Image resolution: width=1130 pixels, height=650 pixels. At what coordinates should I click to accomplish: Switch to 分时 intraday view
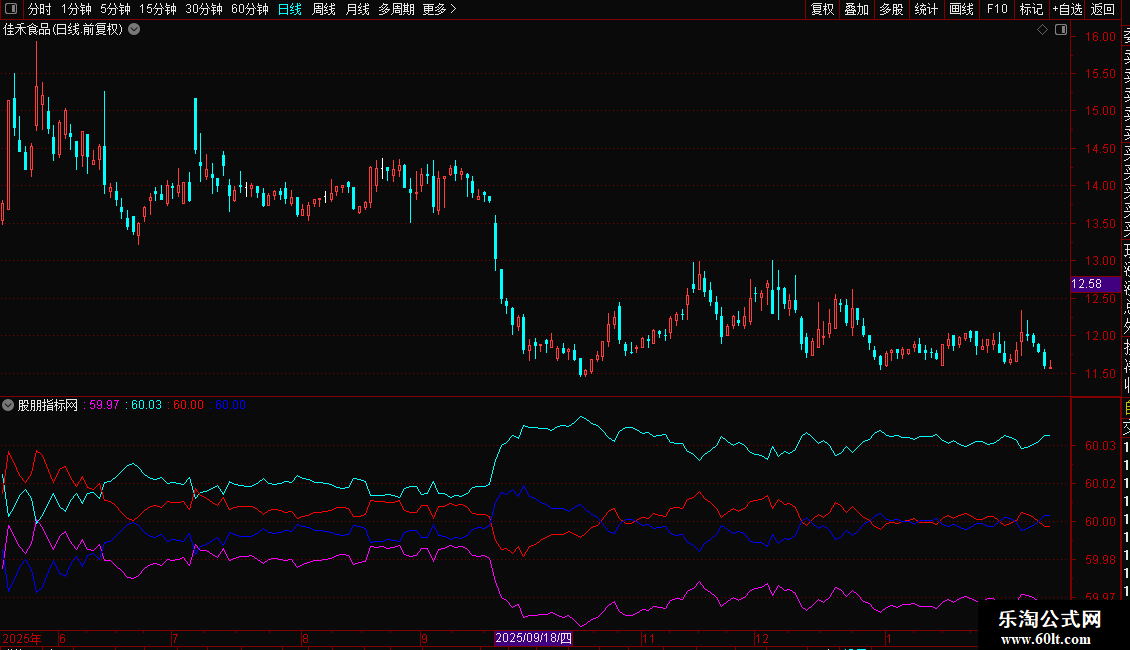point(39,9)
